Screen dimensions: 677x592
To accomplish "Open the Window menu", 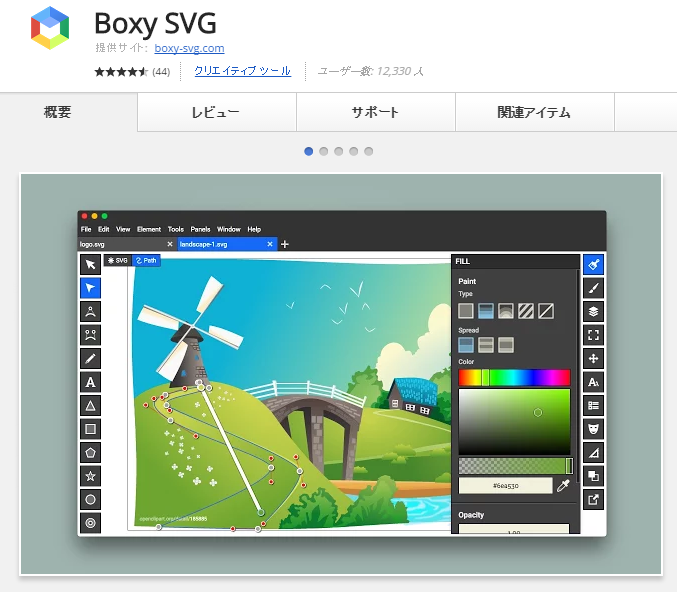I will point(228,229).
